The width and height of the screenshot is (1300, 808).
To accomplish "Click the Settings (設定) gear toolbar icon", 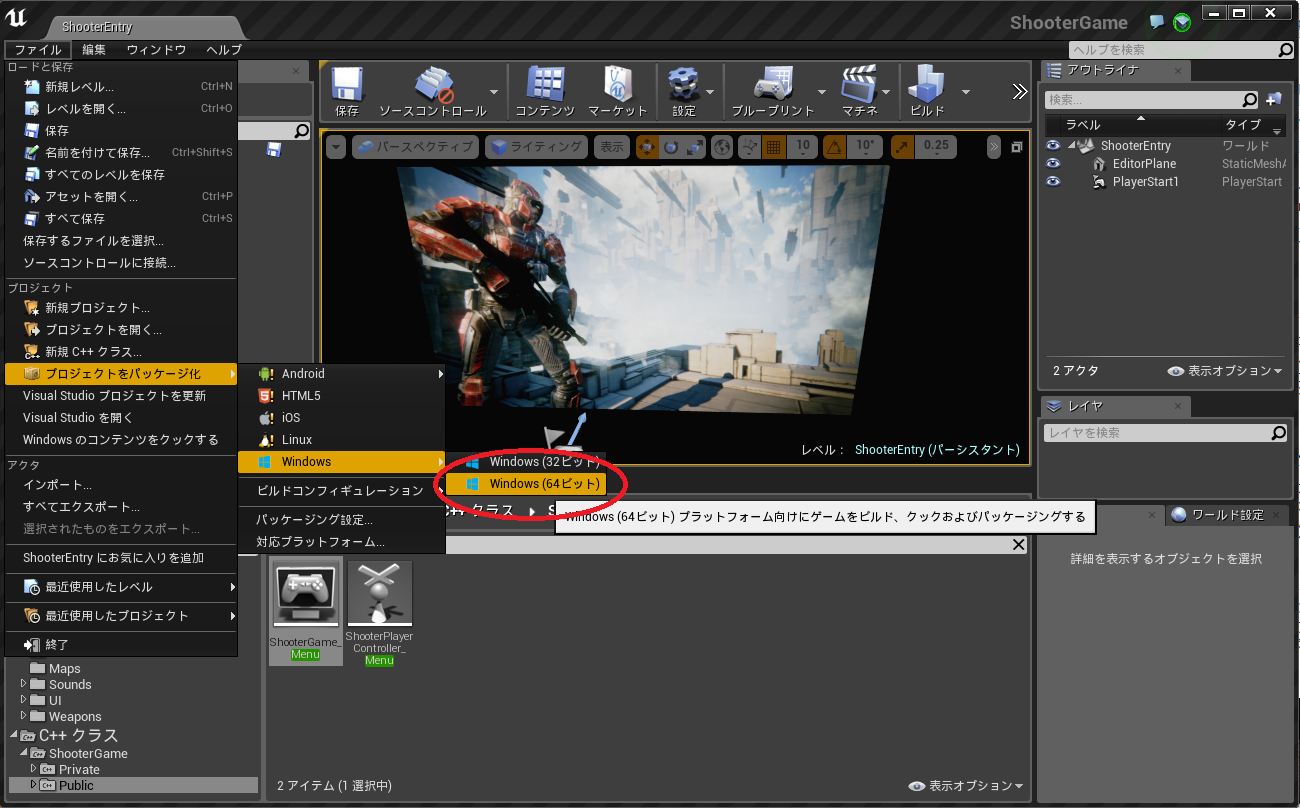I will [x=684, y=84].
